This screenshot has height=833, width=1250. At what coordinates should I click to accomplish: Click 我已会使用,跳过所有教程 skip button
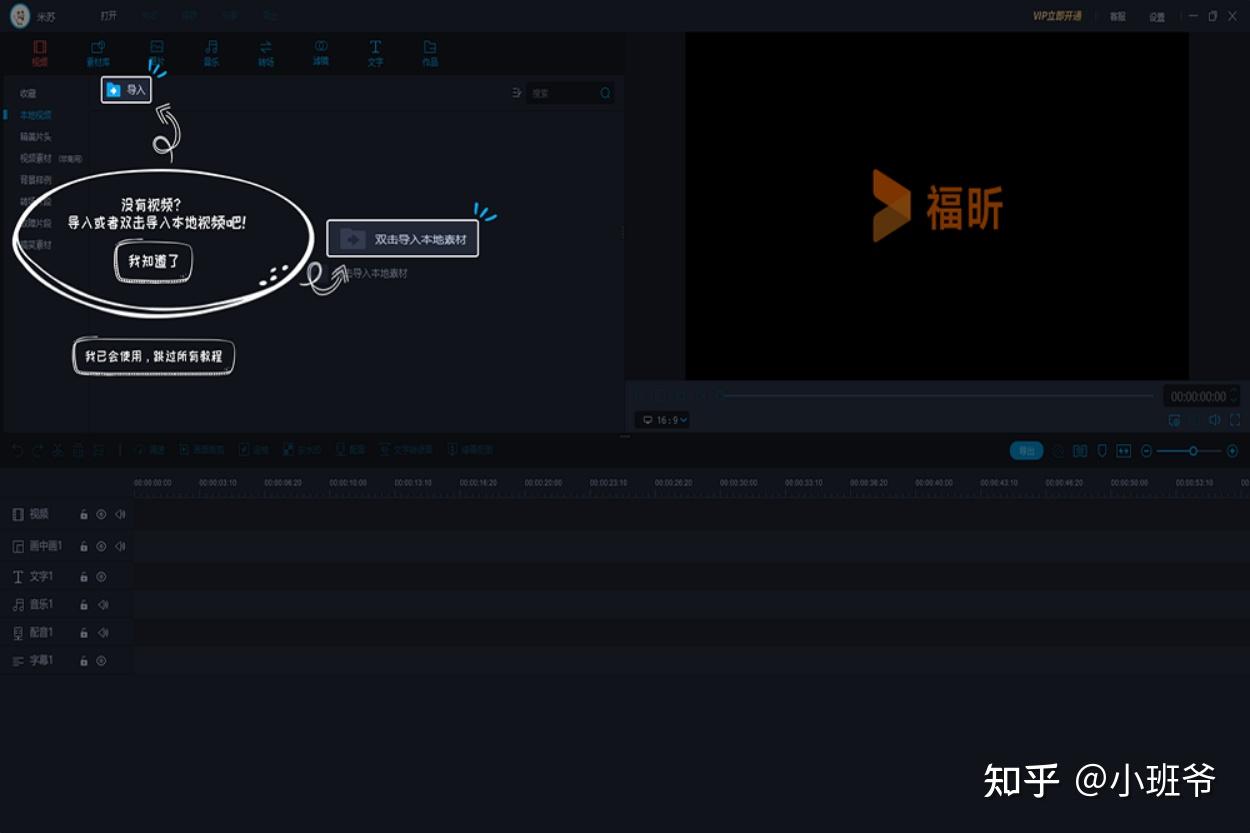[153, 356]
